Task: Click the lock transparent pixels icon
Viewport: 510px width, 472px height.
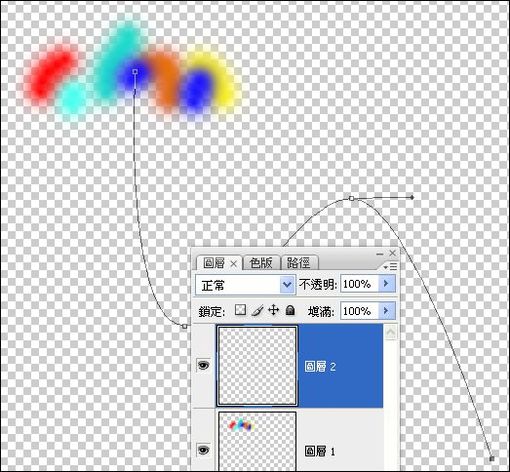Action: [x=240, y=310]
